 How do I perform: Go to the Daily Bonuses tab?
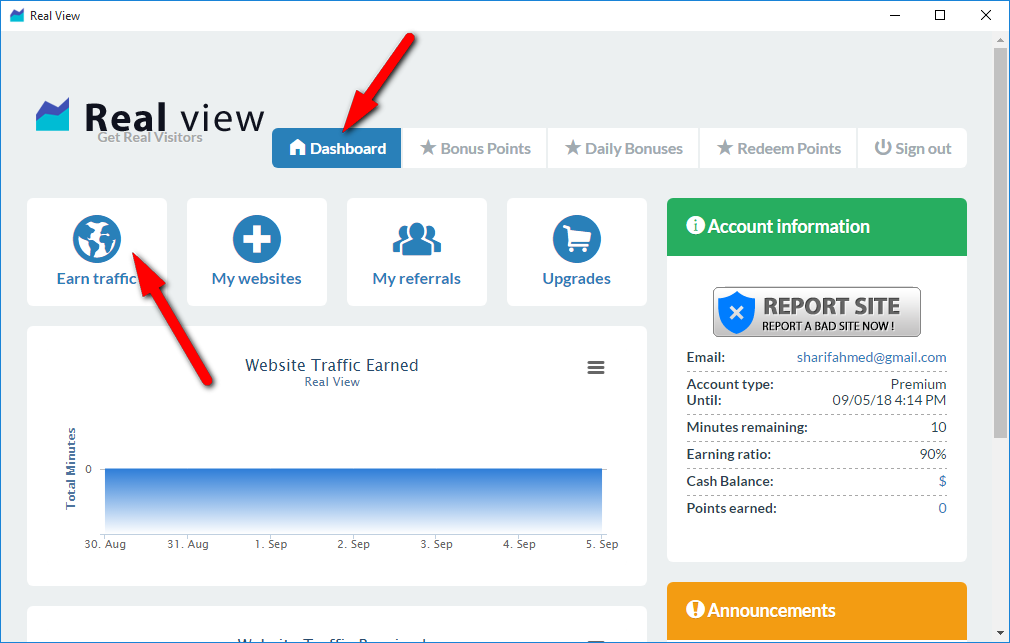click(624, 148)
